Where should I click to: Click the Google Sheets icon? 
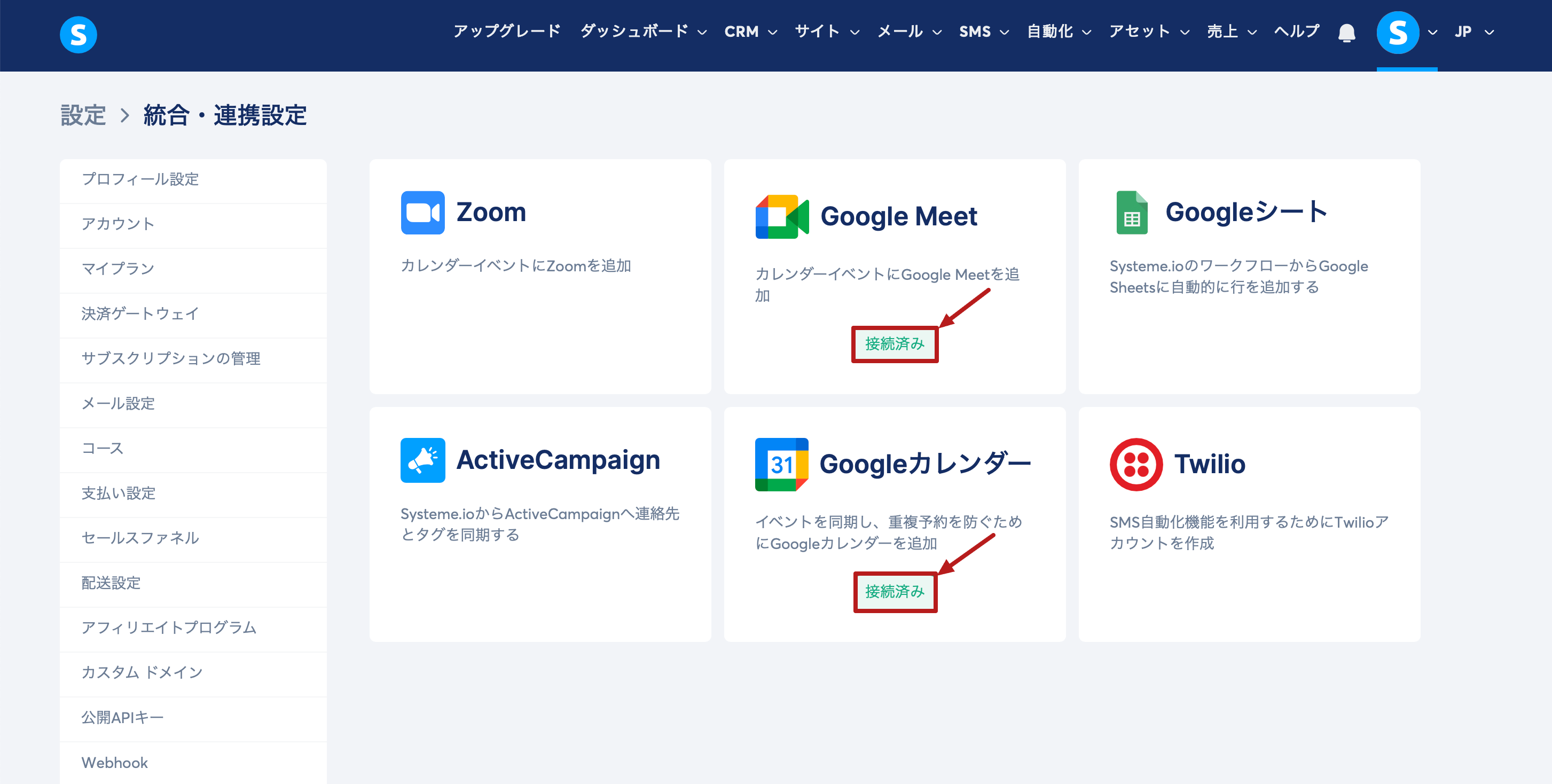1132,213
